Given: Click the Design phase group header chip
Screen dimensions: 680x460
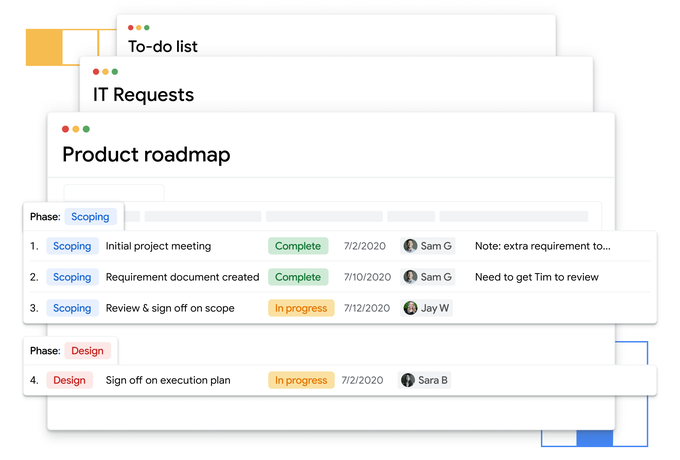Looking at the screenshot, I should click(87, 351).
